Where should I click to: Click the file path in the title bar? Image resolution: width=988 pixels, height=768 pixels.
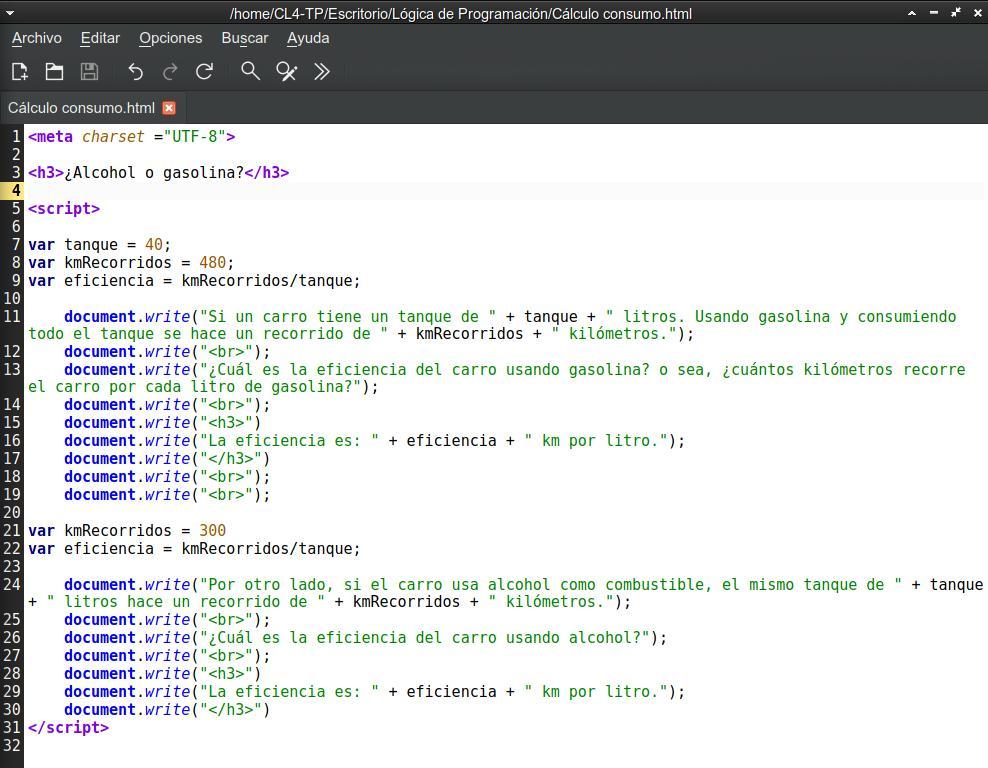pos(461,14)
